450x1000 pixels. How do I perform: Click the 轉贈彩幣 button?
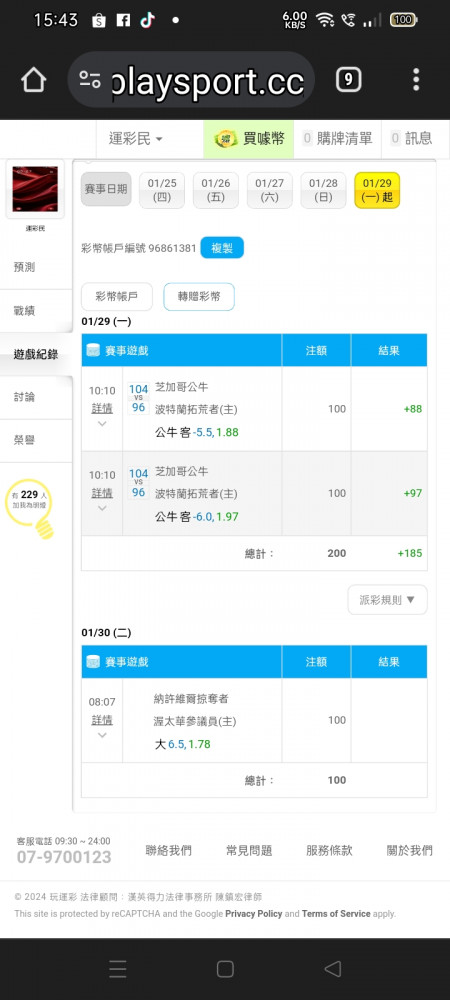point(199,297)
